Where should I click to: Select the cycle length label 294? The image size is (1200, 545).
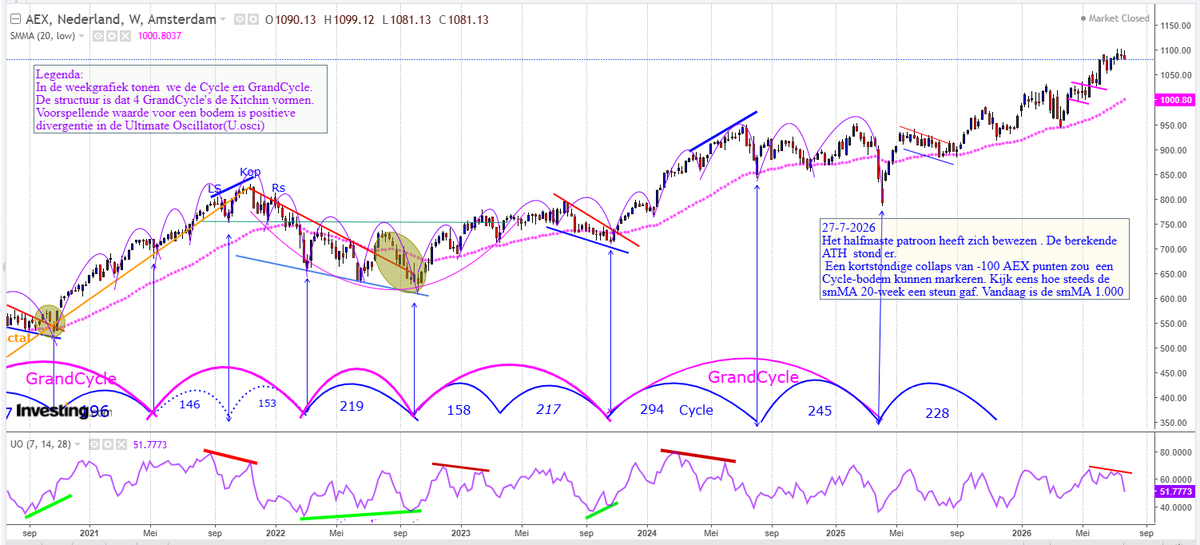pyautogui.click(x=652, y=409)
